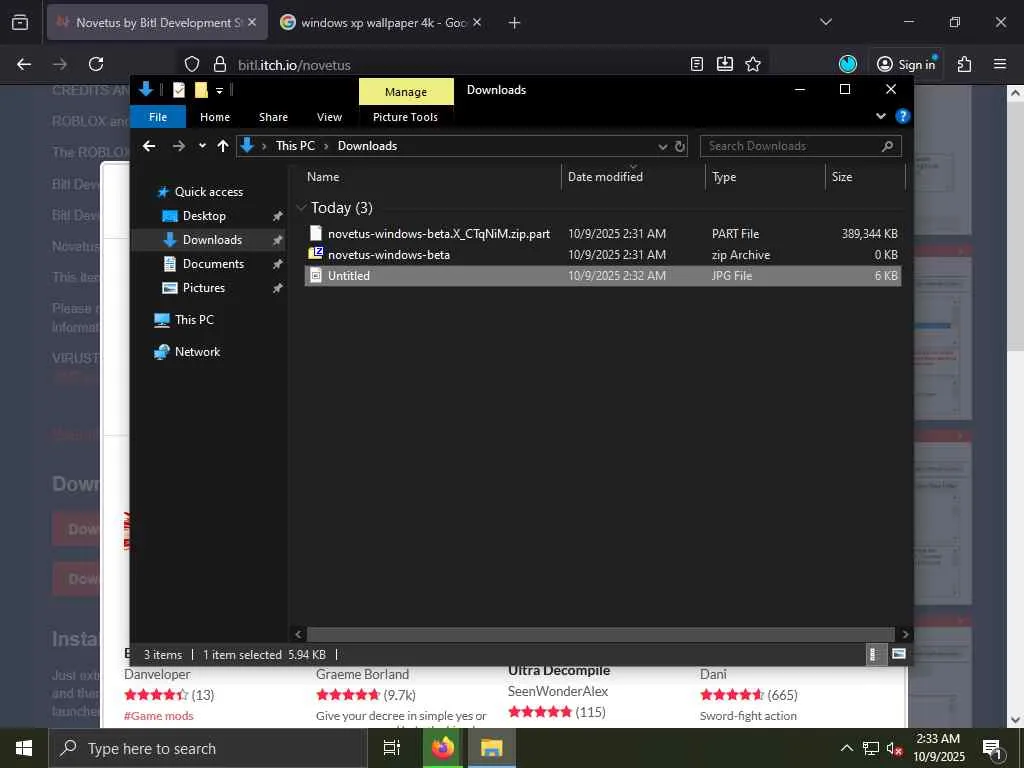Open Explorer Help question mark icon
The height and width of the screenshot is (768, 1024).
[903, 116]
